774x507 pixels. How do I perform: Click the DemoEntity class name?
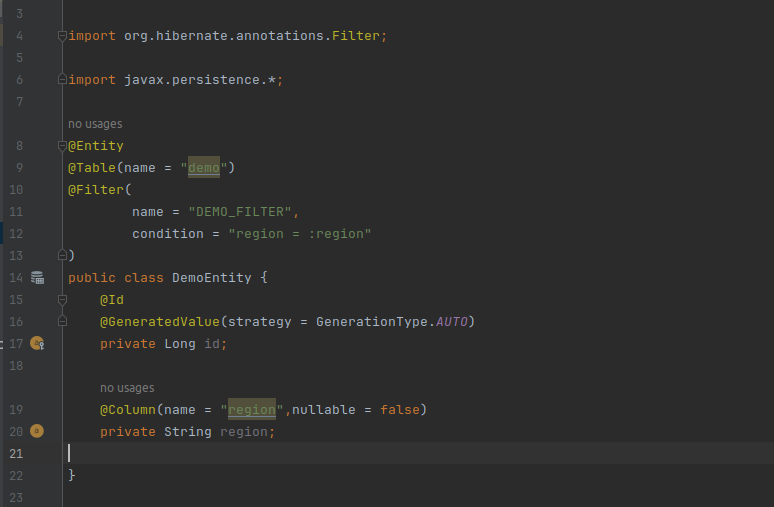coord(212,277)
